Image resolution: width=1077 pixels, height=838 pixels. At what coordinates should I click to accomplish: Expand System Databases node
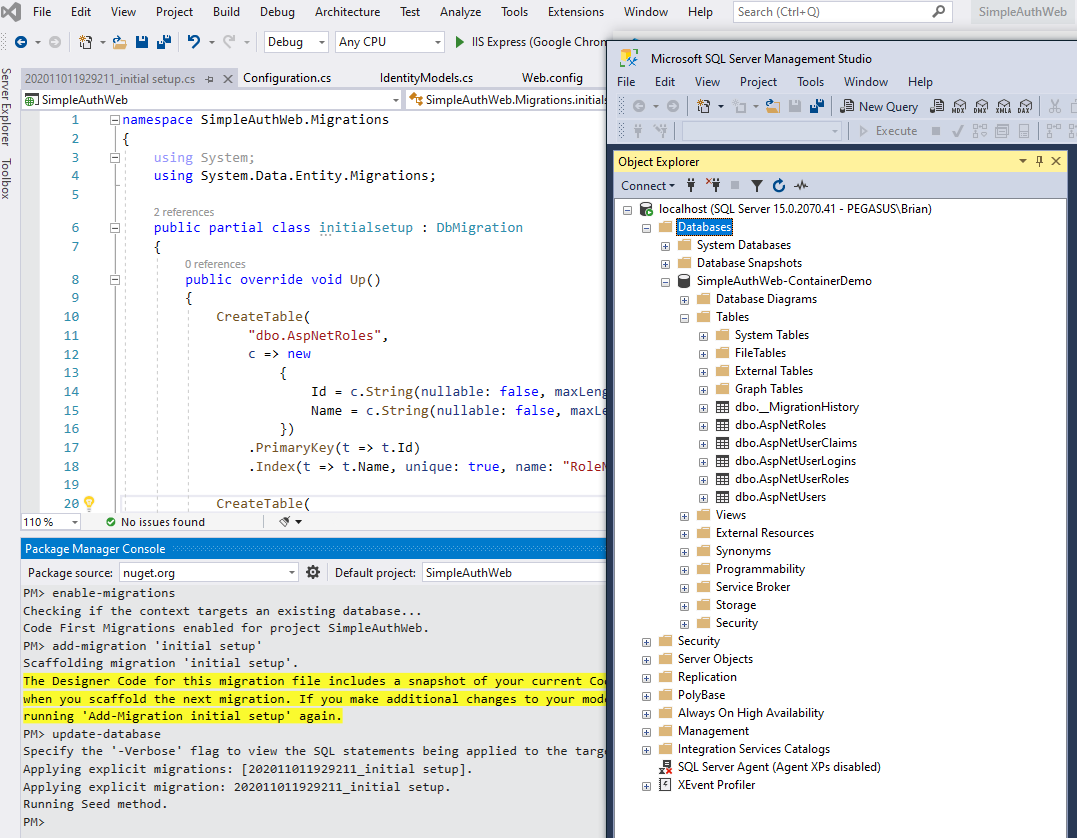click(x=665, y=246)
